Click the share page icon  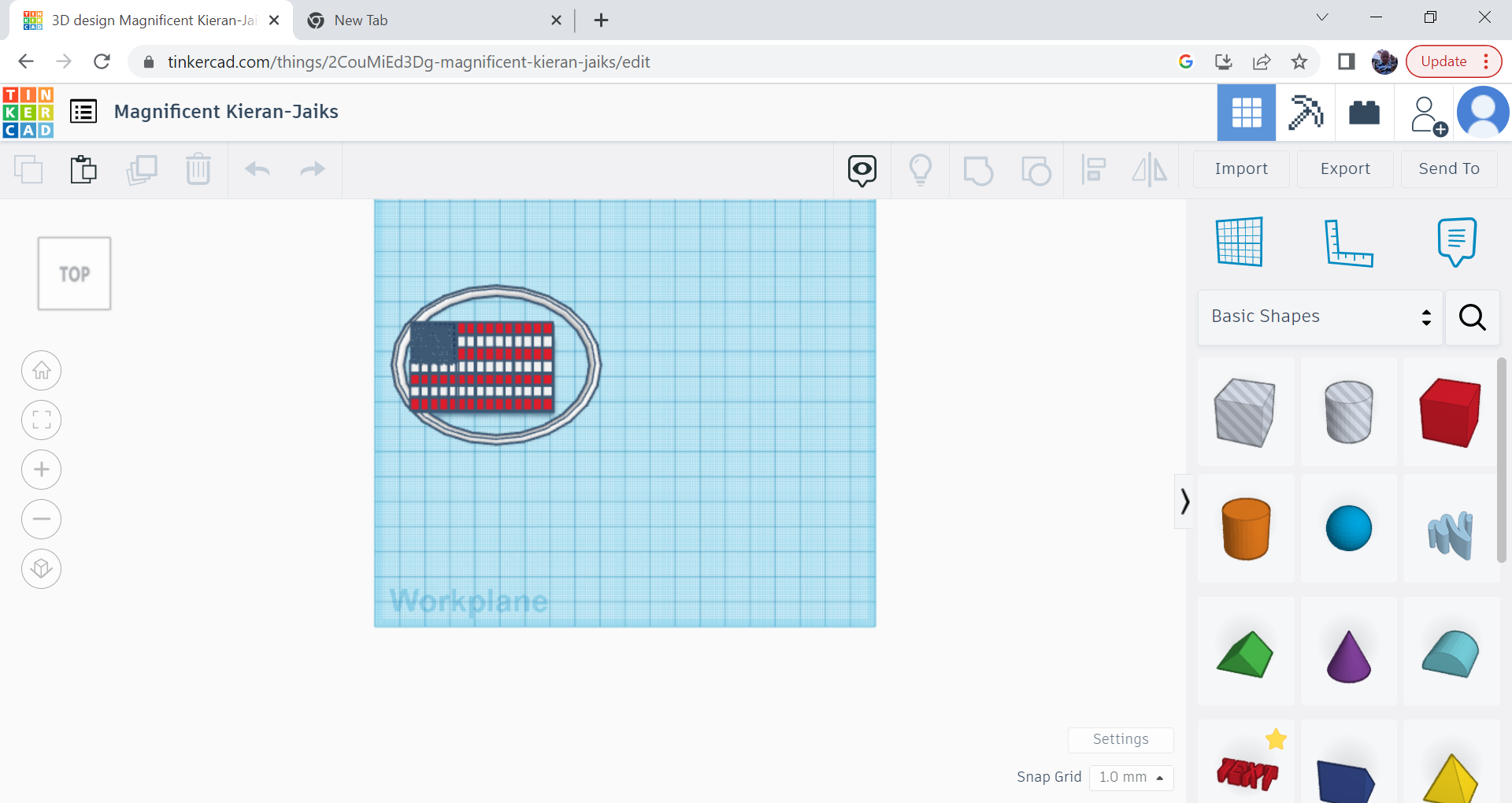tap(1262, 61)
